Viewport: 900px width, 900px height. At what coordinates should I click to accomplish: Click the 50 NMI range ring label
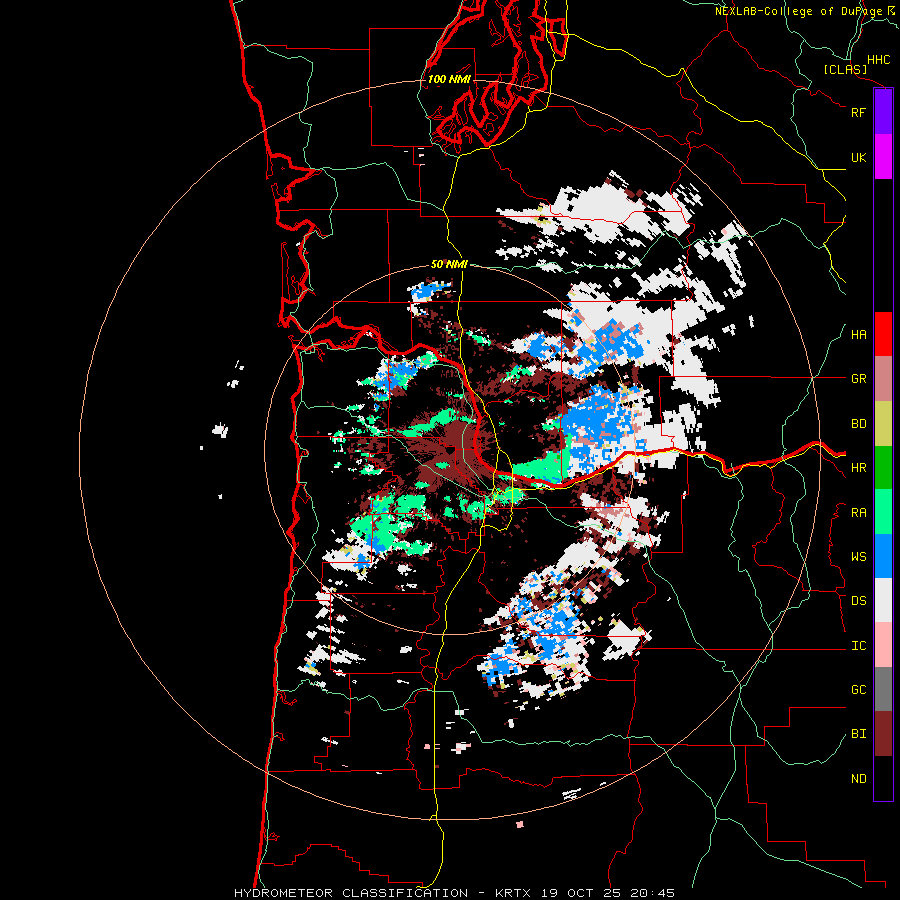tap(449, 264)
